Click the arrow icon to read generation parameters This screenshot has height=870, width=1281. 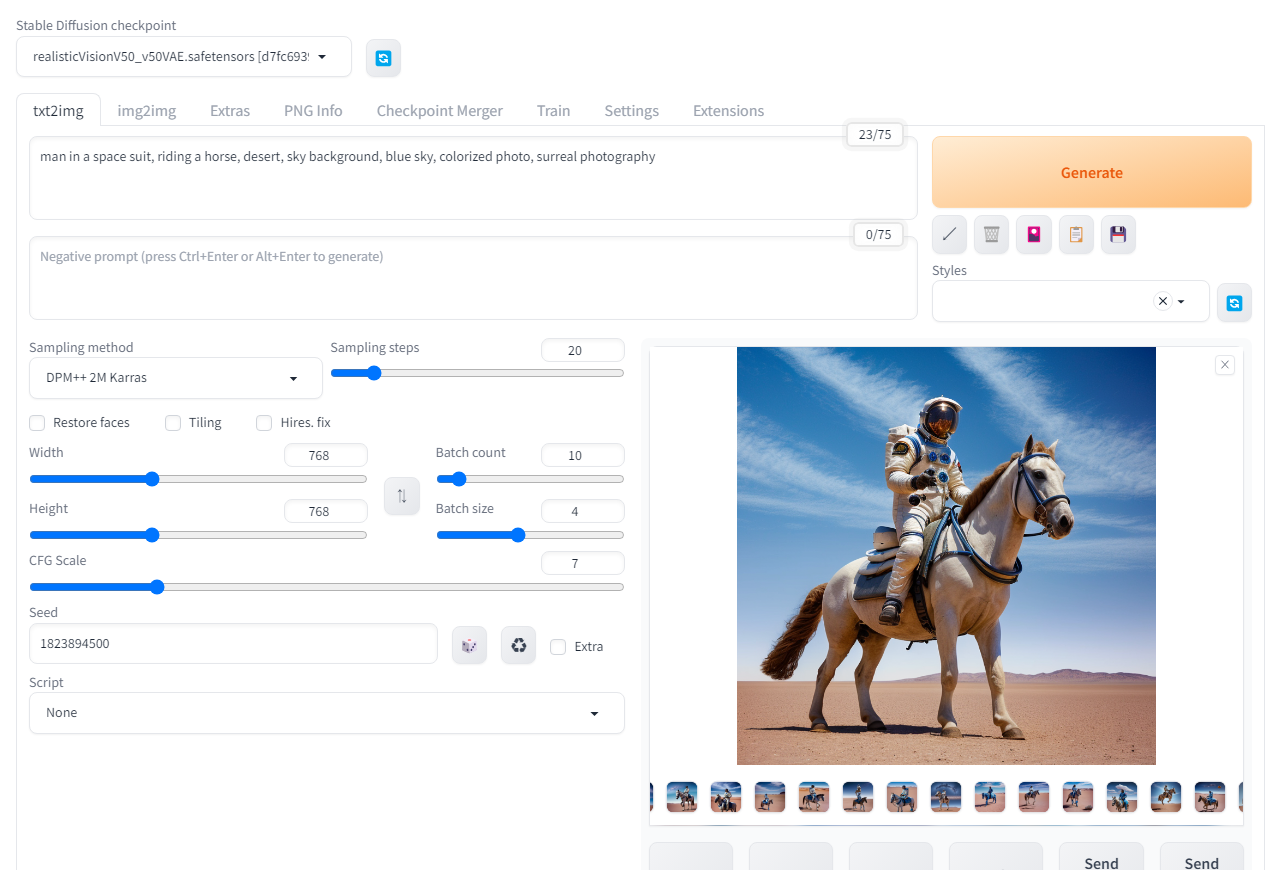[949, 234]
